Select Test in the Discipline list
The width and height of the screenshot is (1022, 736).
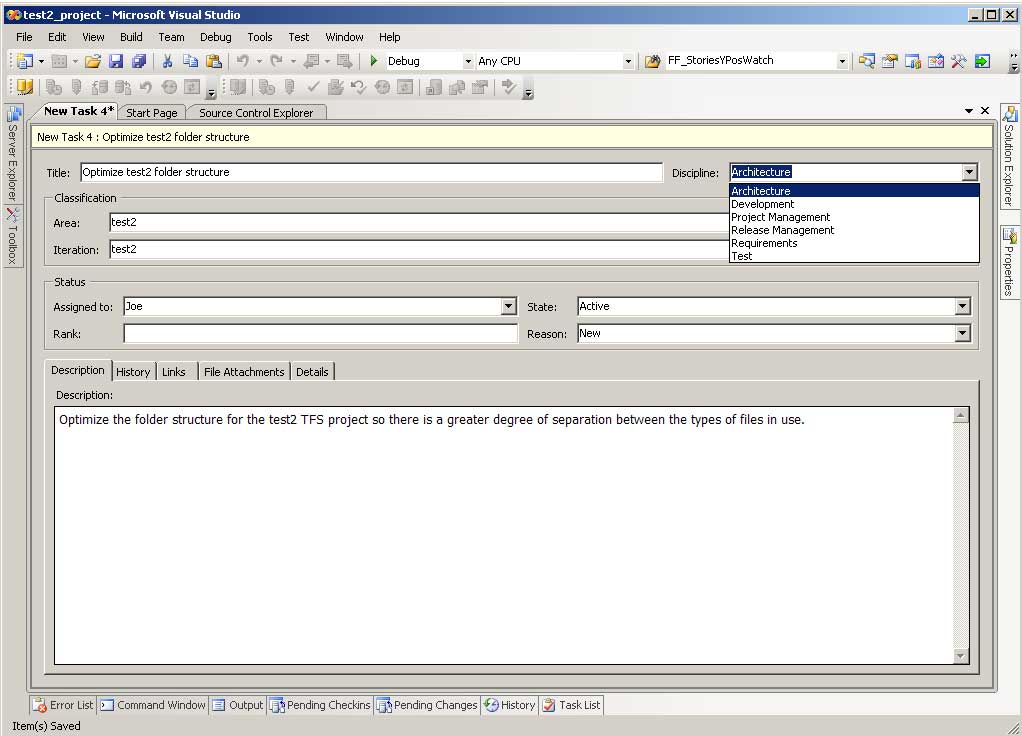coord(854,256)
